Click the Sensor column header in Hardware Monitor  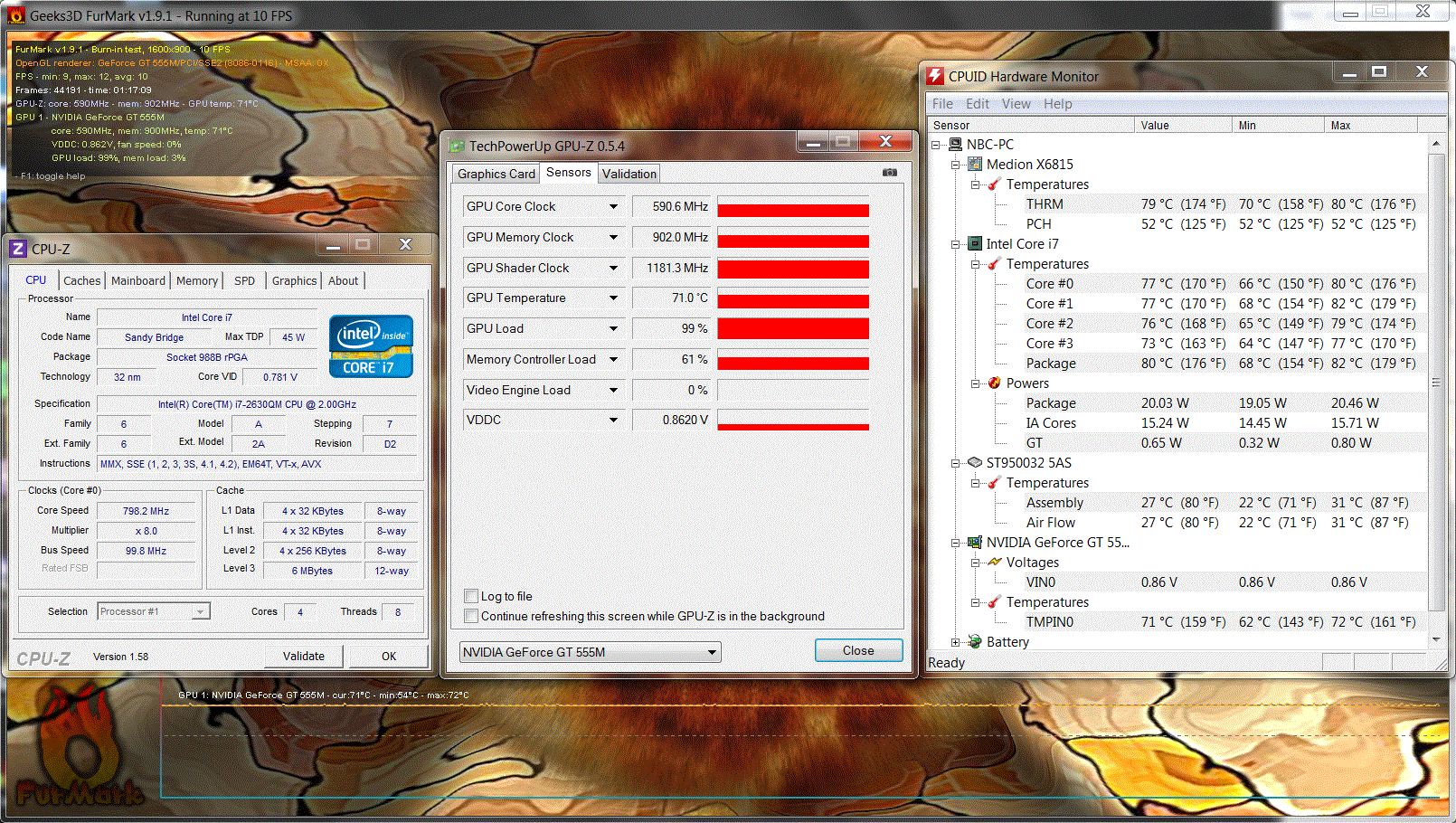[x=1032, y=125]
